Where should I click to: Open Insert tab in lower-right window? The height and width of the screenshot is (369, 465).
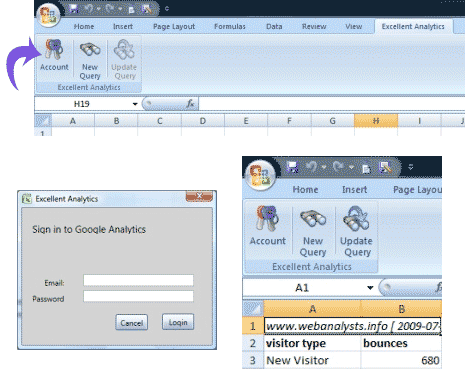tap(354, 190)
